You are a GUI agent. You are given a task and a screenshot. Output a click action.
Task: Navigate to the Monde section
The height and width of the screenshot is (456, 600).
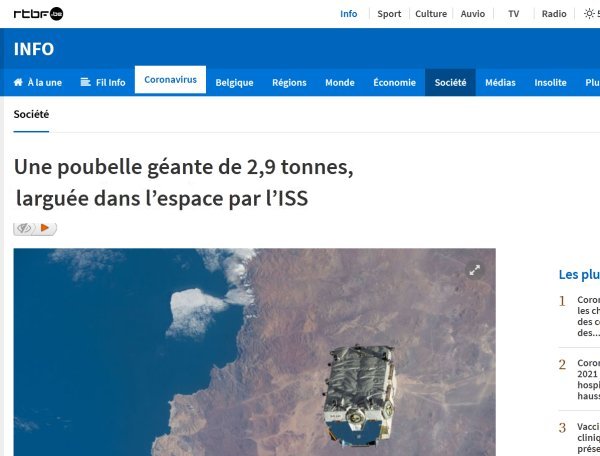340,83
